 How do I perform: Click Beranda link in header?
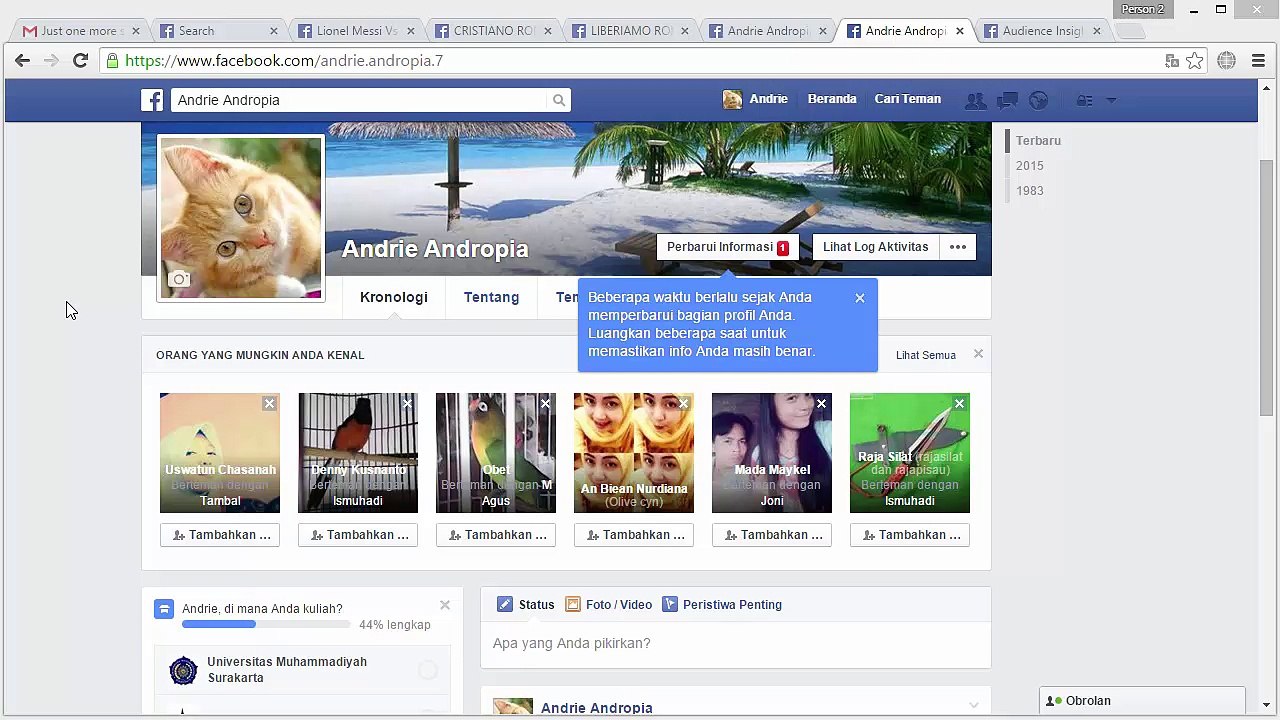[832, 99]
